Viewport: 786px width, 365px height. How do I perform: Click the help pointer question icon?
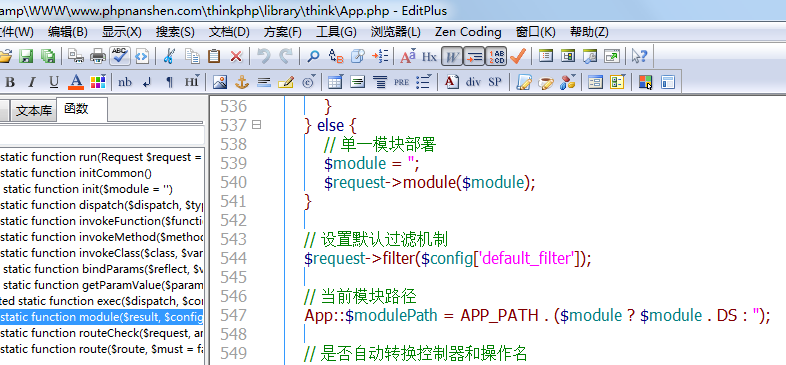pyautogui.click(x=640, y=56)
